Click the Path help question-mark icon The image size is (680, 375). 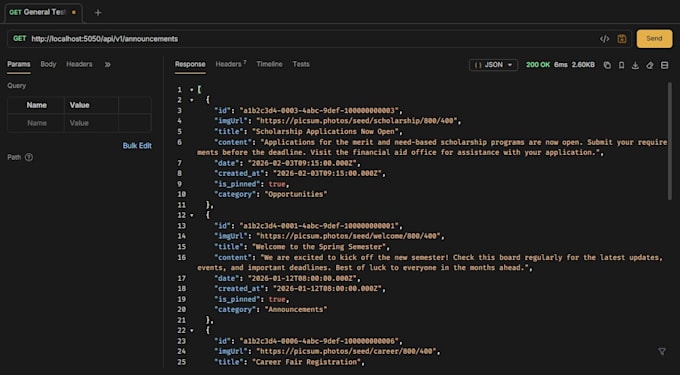29,157
